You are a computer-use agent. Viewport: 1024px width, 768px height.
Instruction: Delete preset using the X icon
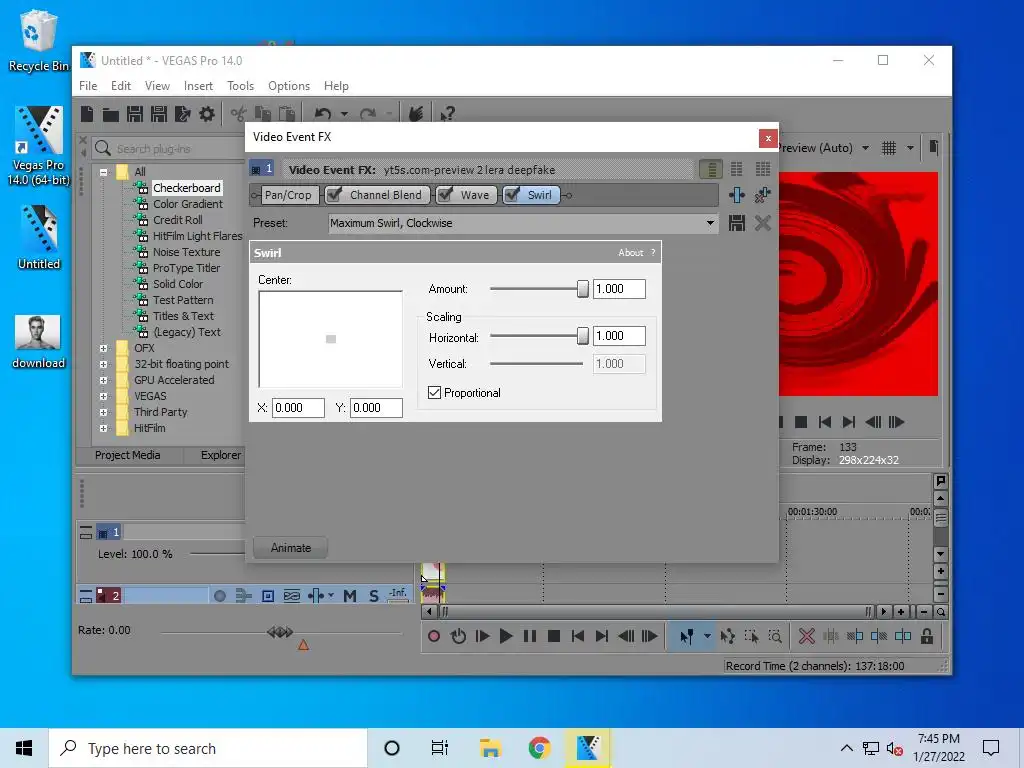[x=762, y=223]
